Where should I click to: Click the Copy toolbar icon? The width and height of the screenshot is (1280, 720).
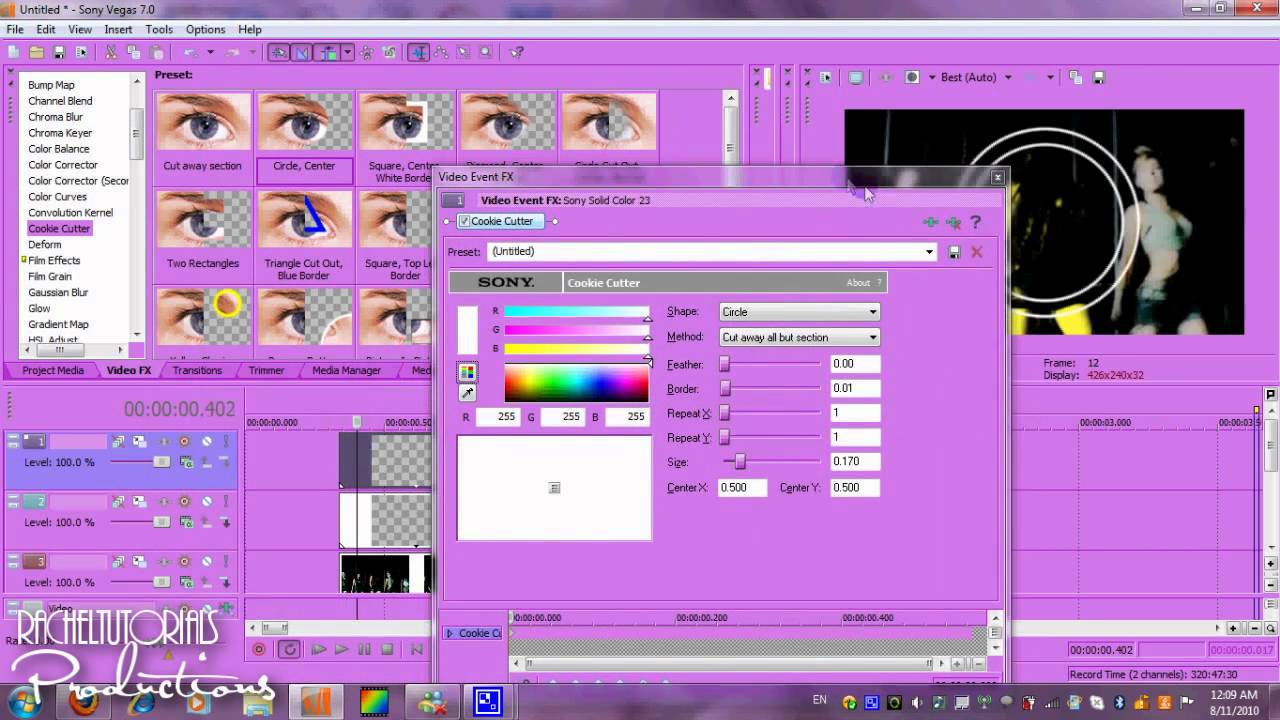[133, 52]
